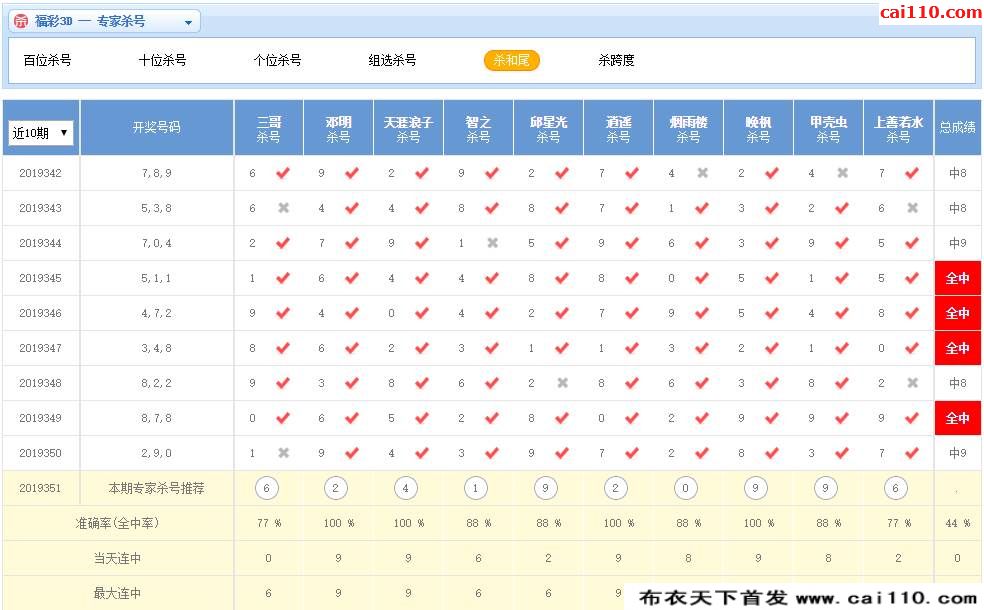Click the 上善若水 杀号 column header
This screenshot has width=984, height=610.
click(899, 128)
